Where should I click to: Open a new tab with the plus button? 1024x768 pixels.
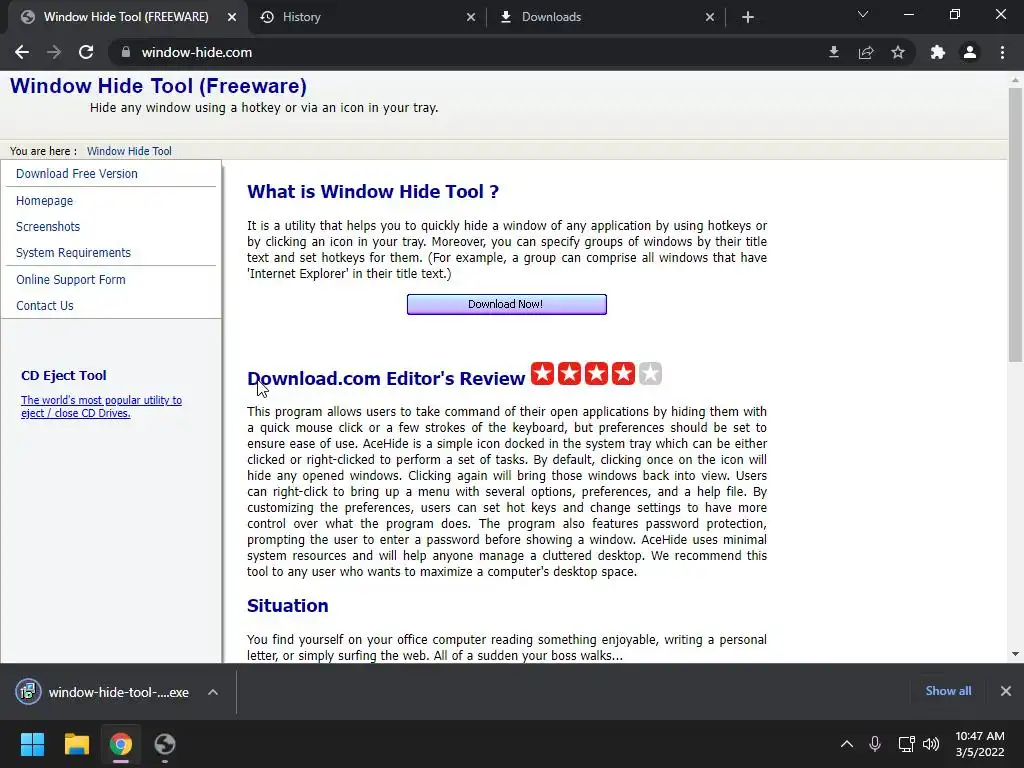coord(748,17)
